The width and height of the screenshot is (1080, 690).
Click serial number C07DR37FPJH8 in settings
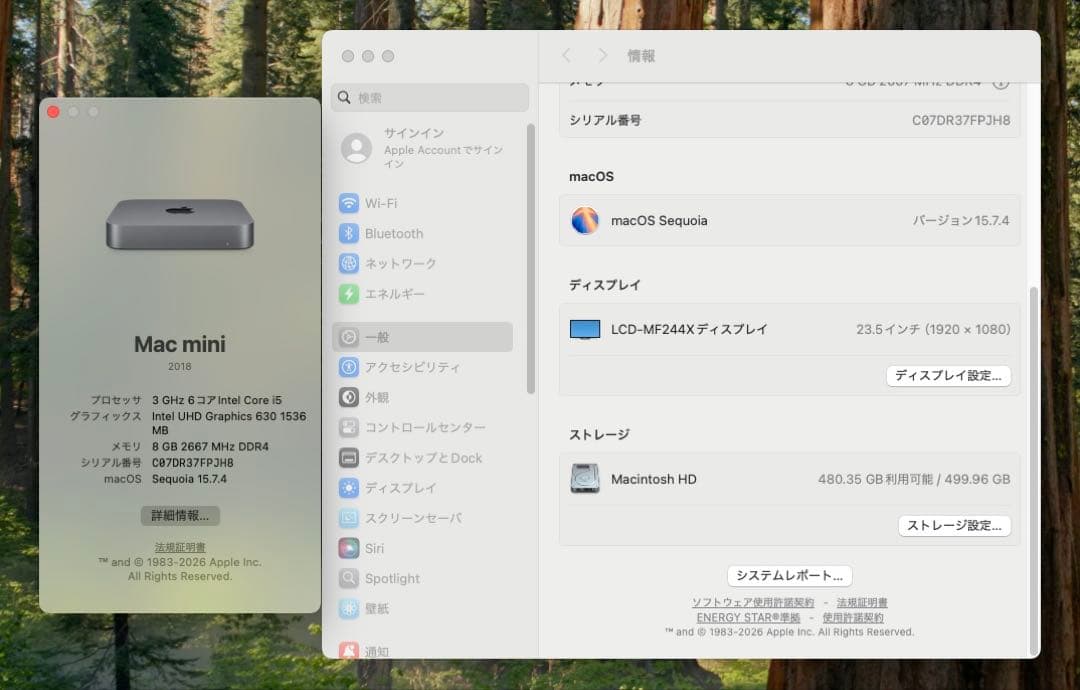point(961,121)
